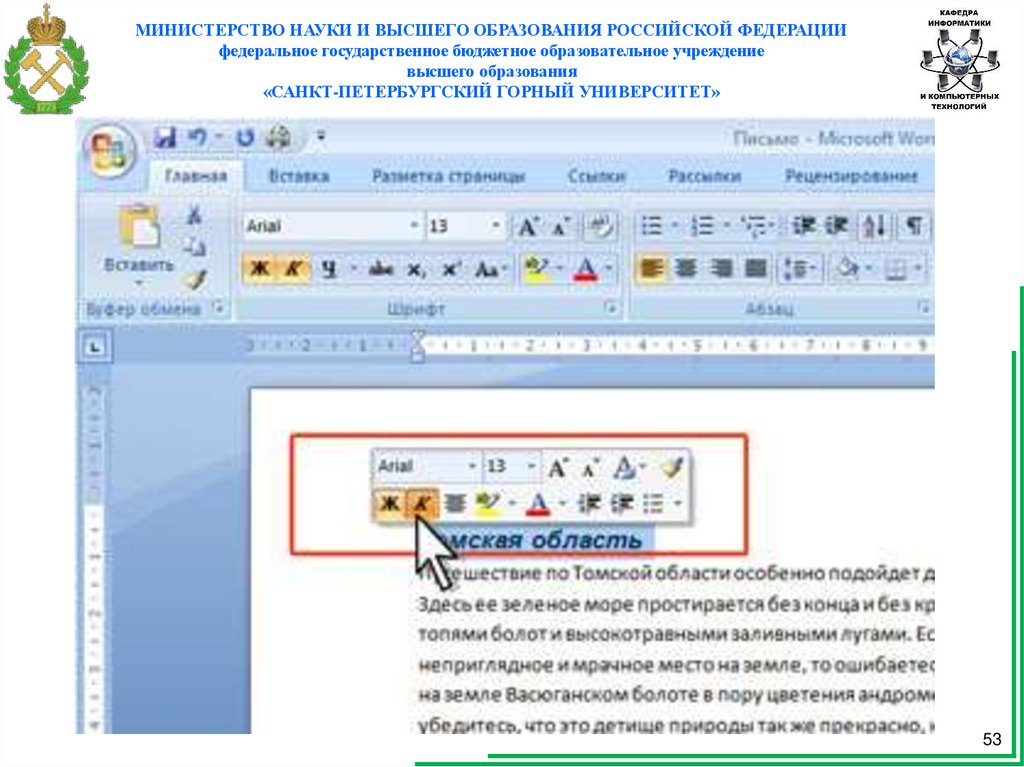
Task: Open the ribbon font name dropdown arrow
Action: (x=415, y=227)
